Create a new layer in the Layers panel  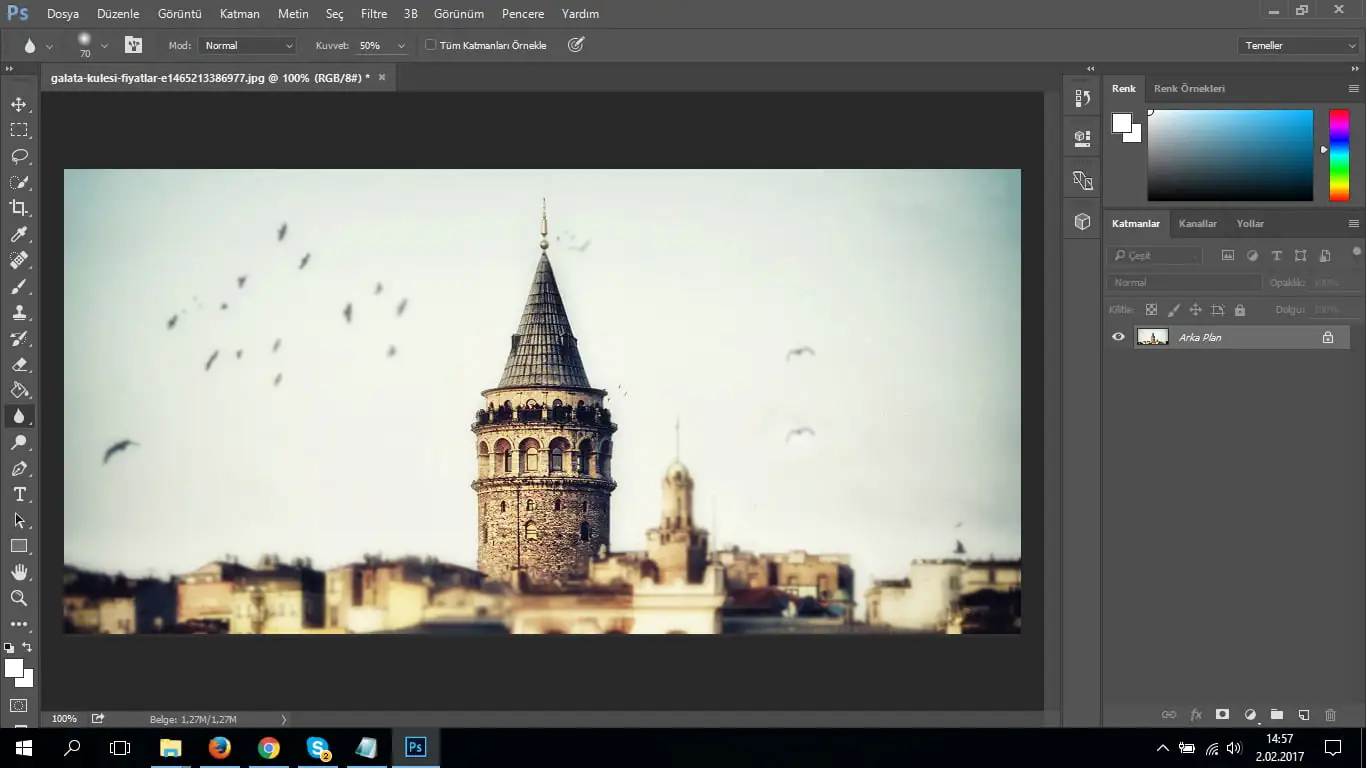click(1303, 714)
